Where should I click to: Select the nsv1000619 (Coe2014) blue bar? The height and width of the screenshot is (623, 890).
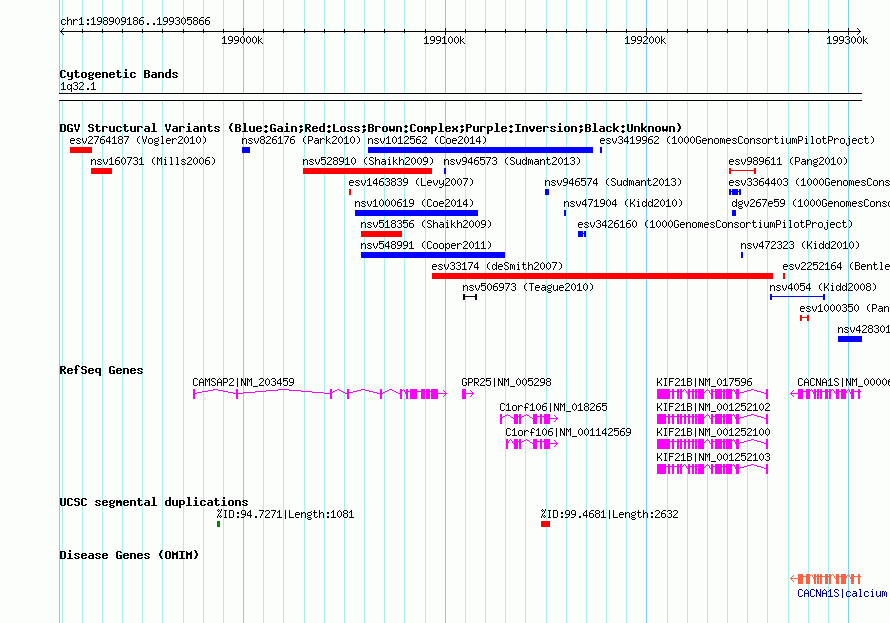tap(417, 213)
